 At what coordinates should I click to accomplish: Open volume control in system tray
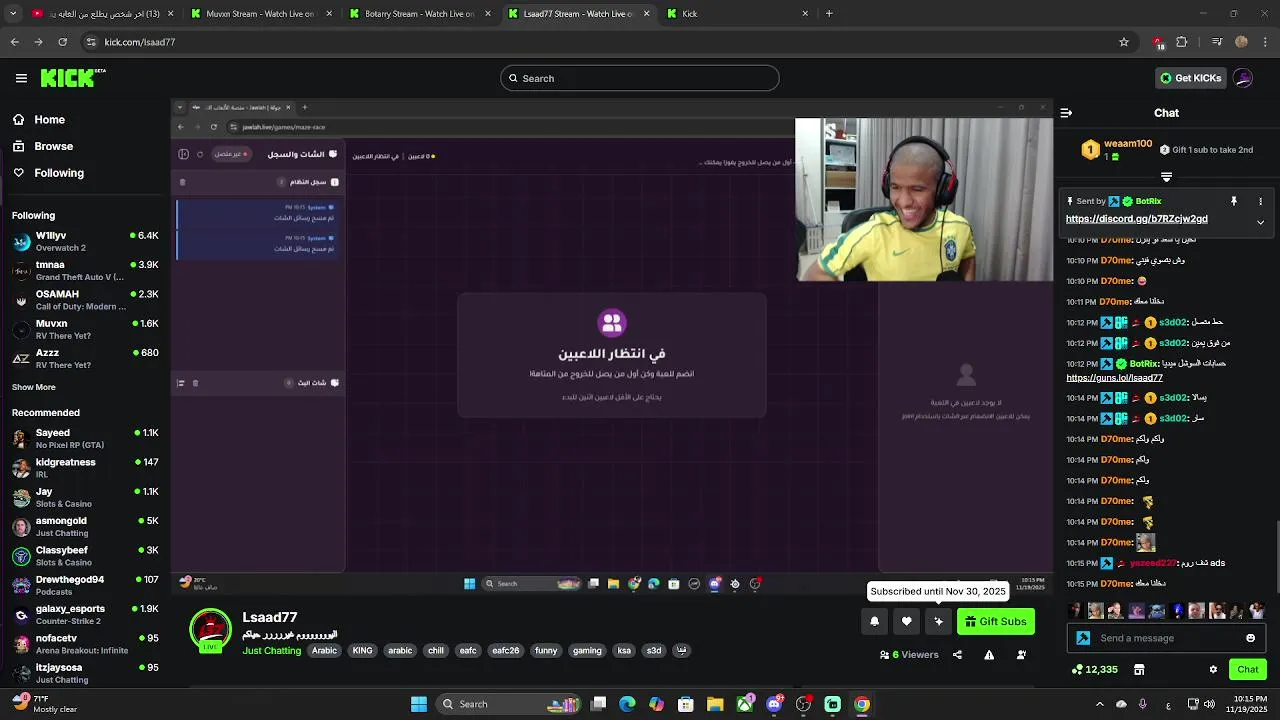pyautogui.click(x=1209, y=704)
